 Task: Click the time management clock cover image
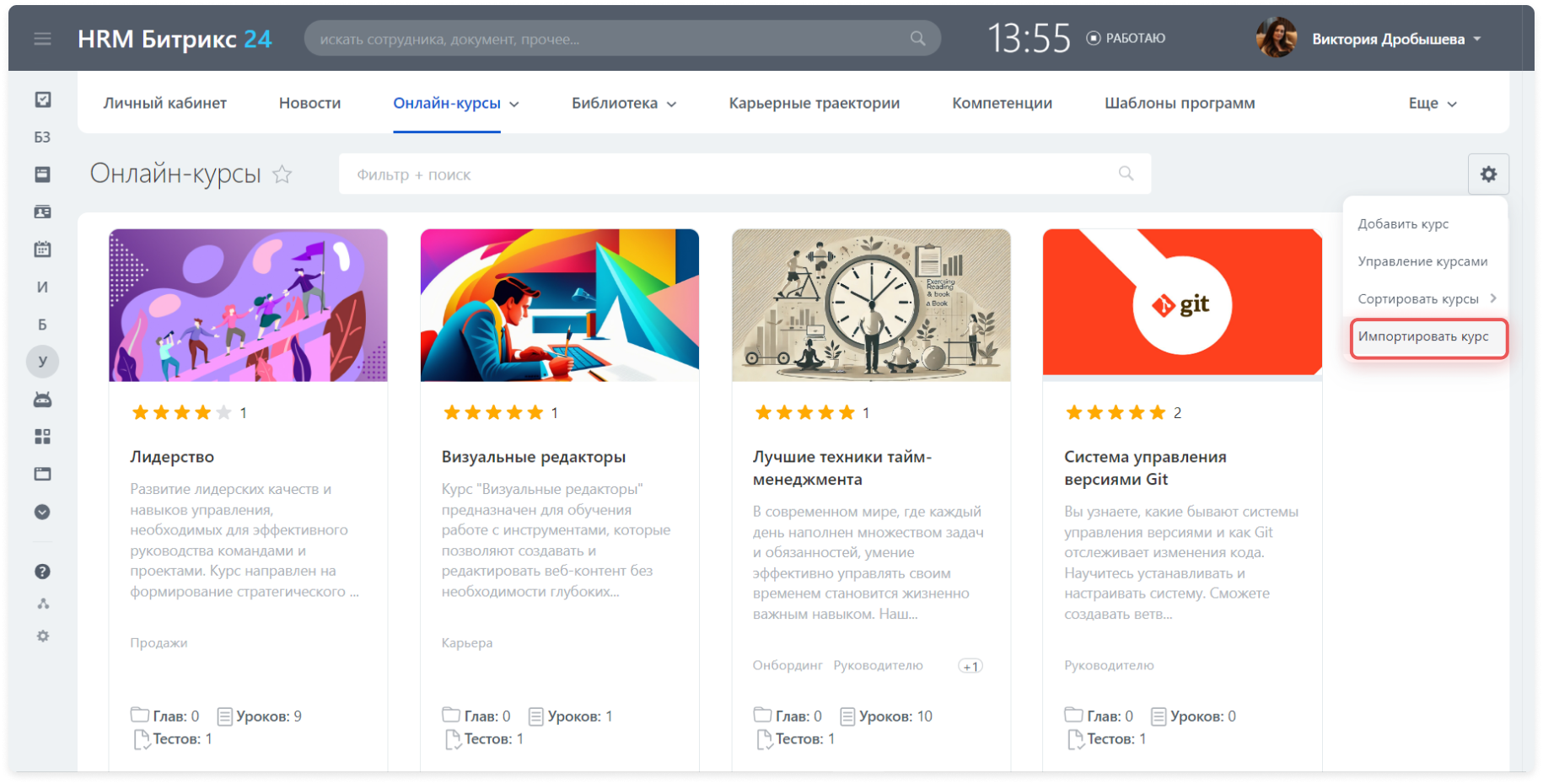(871, 305)
